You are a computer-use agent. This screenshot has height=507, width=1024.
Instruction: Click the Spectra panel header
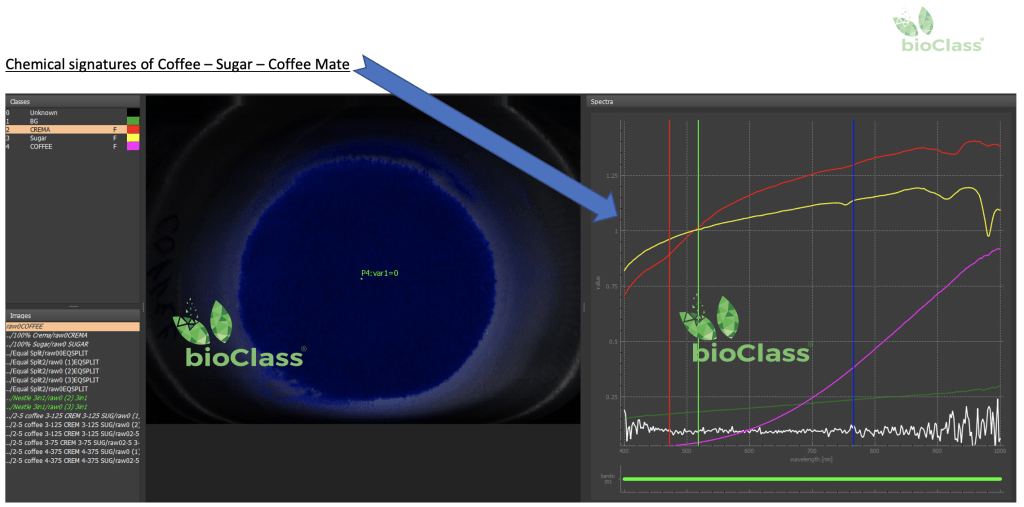click(799, 102)
